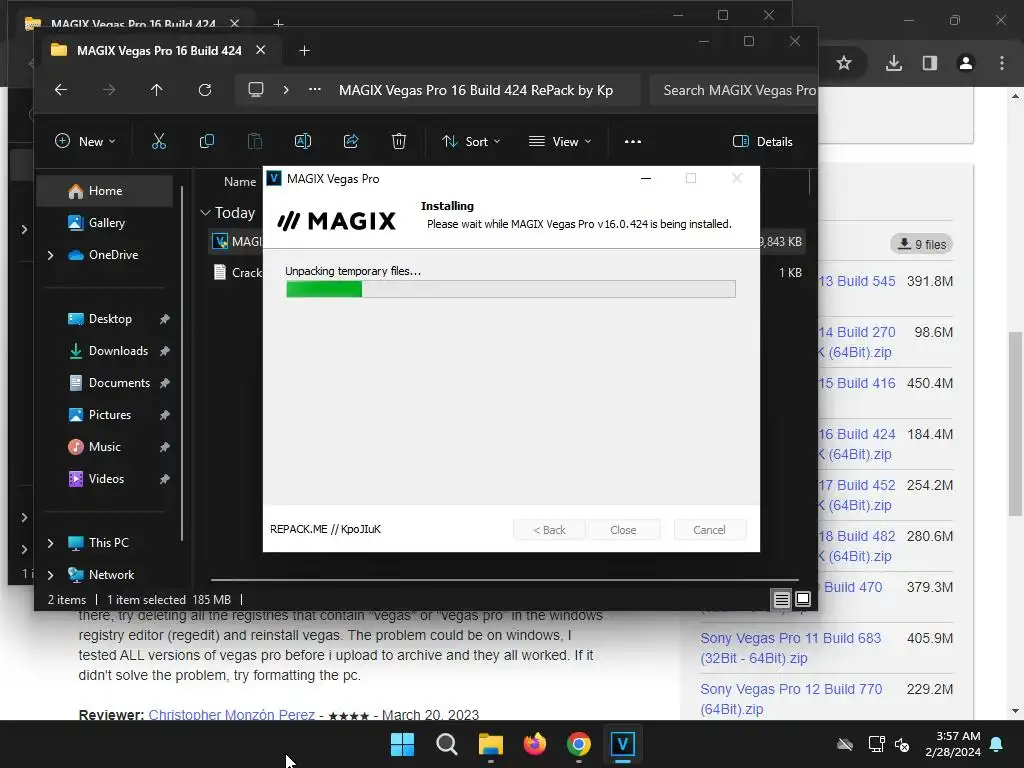This screenshot has height=768, width=1024.
Task: Click the browser page vertical scrollbar
Action: coord(1015,423)
